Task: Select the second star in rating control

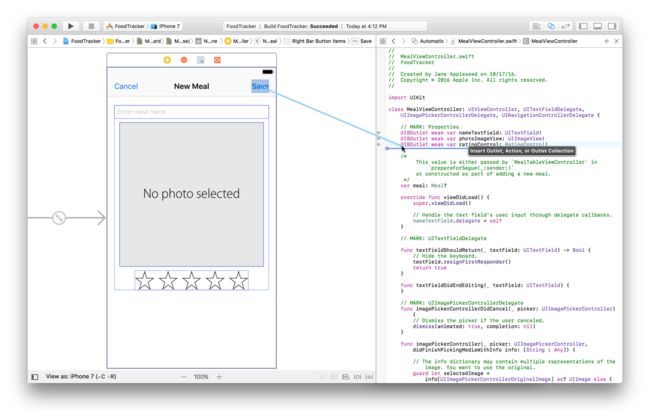Action: click(168, 281)
